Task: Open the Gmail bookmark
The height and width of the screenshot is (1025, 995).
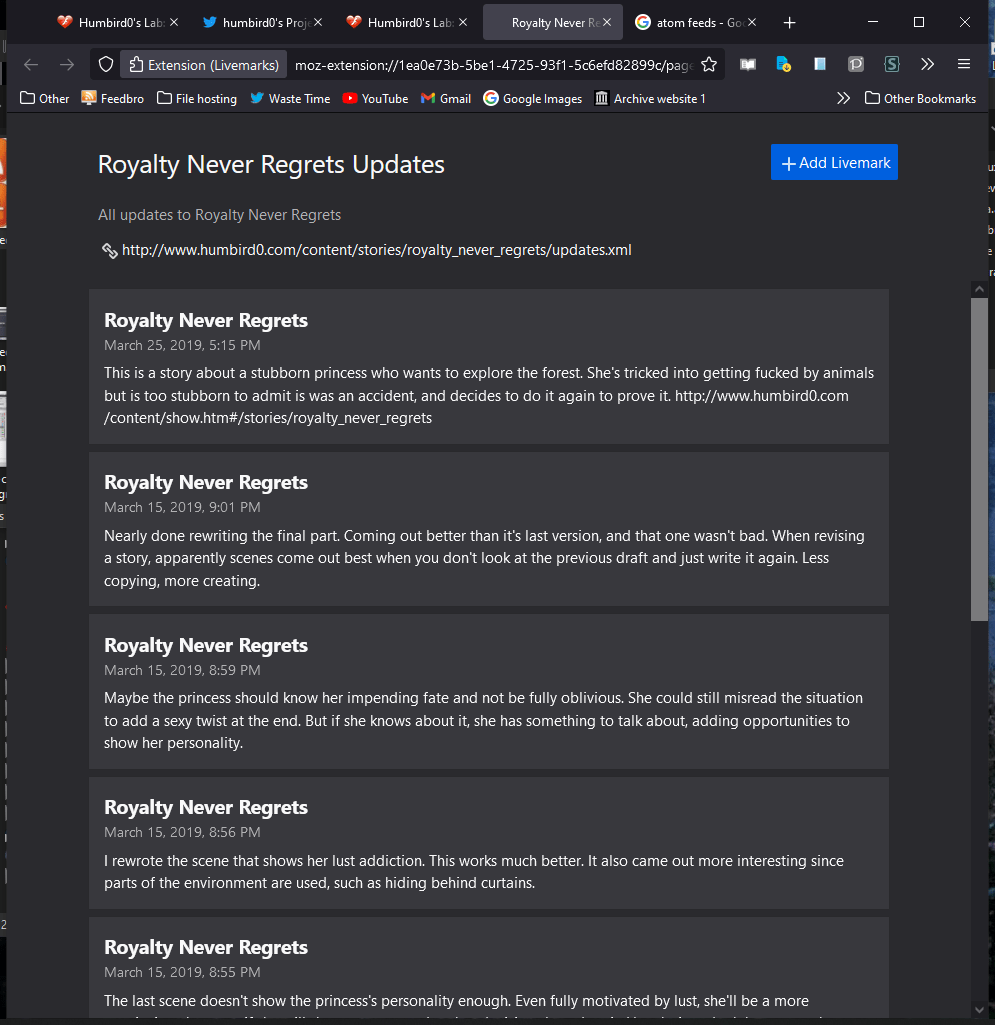Action: (445, 98)
